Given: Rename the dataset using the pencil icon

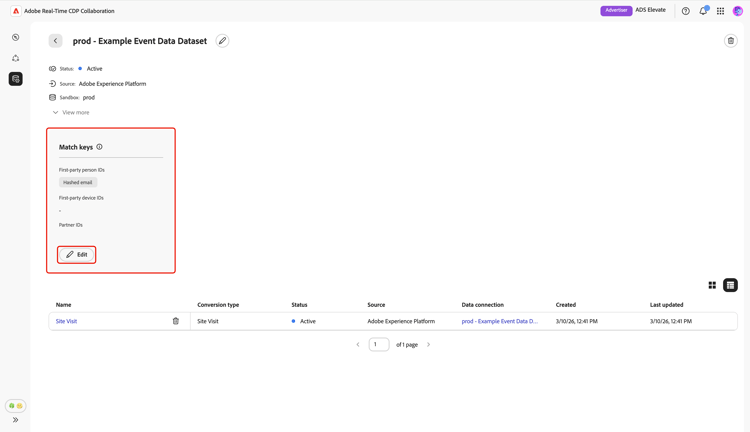Looking at the screenshot, I should pyautogui.click(x=222, y=41).
